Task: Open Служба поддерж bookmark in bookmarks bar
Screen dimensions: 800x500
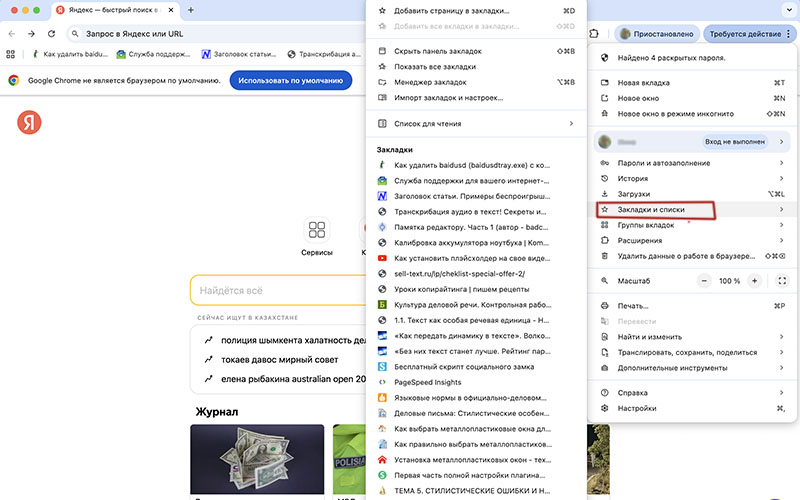Action: (x=153, y=54)
